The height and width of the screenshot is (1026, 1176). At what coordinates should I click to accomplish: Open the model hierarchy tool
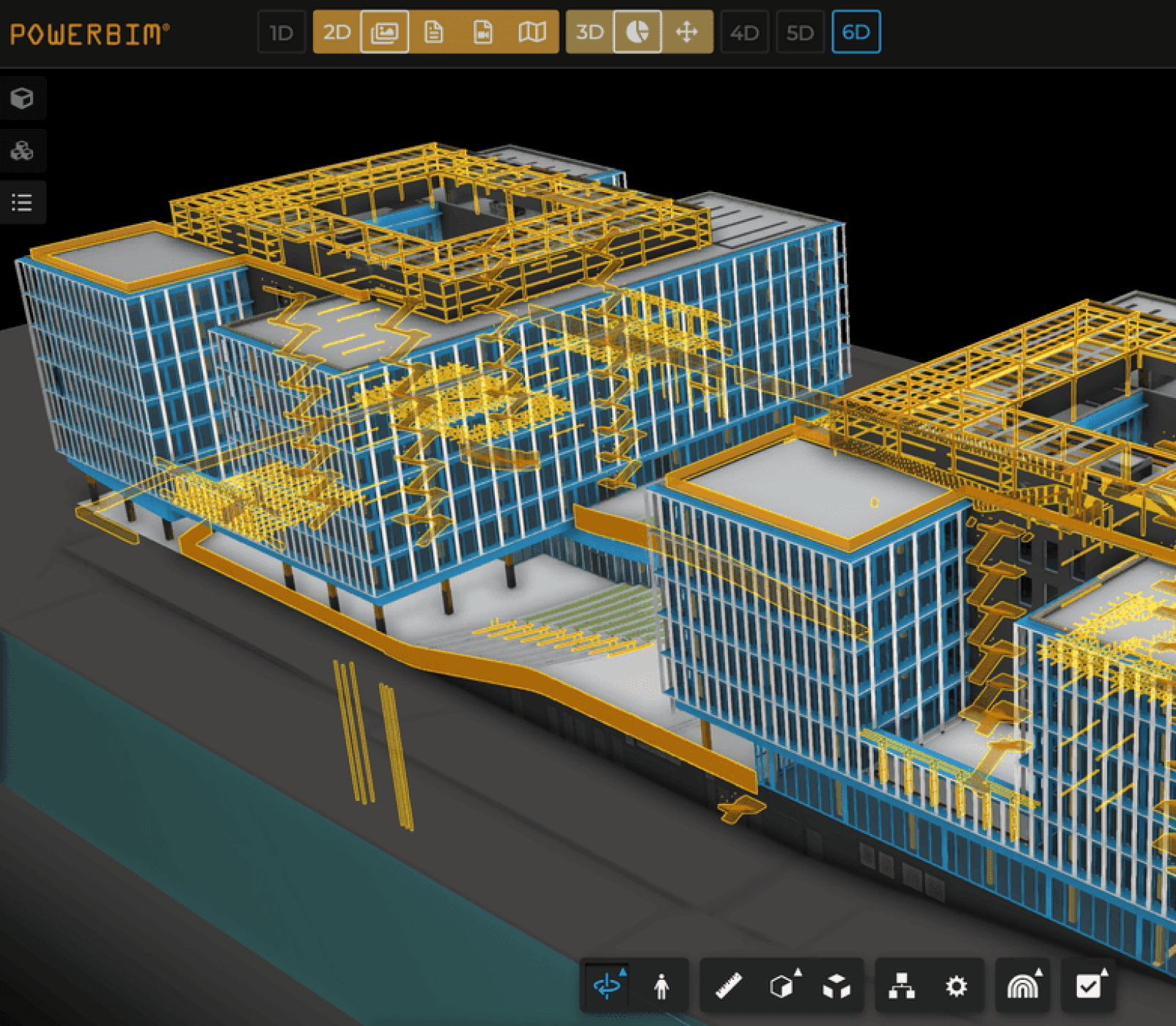pyautogui.click(x=903, y=987)
